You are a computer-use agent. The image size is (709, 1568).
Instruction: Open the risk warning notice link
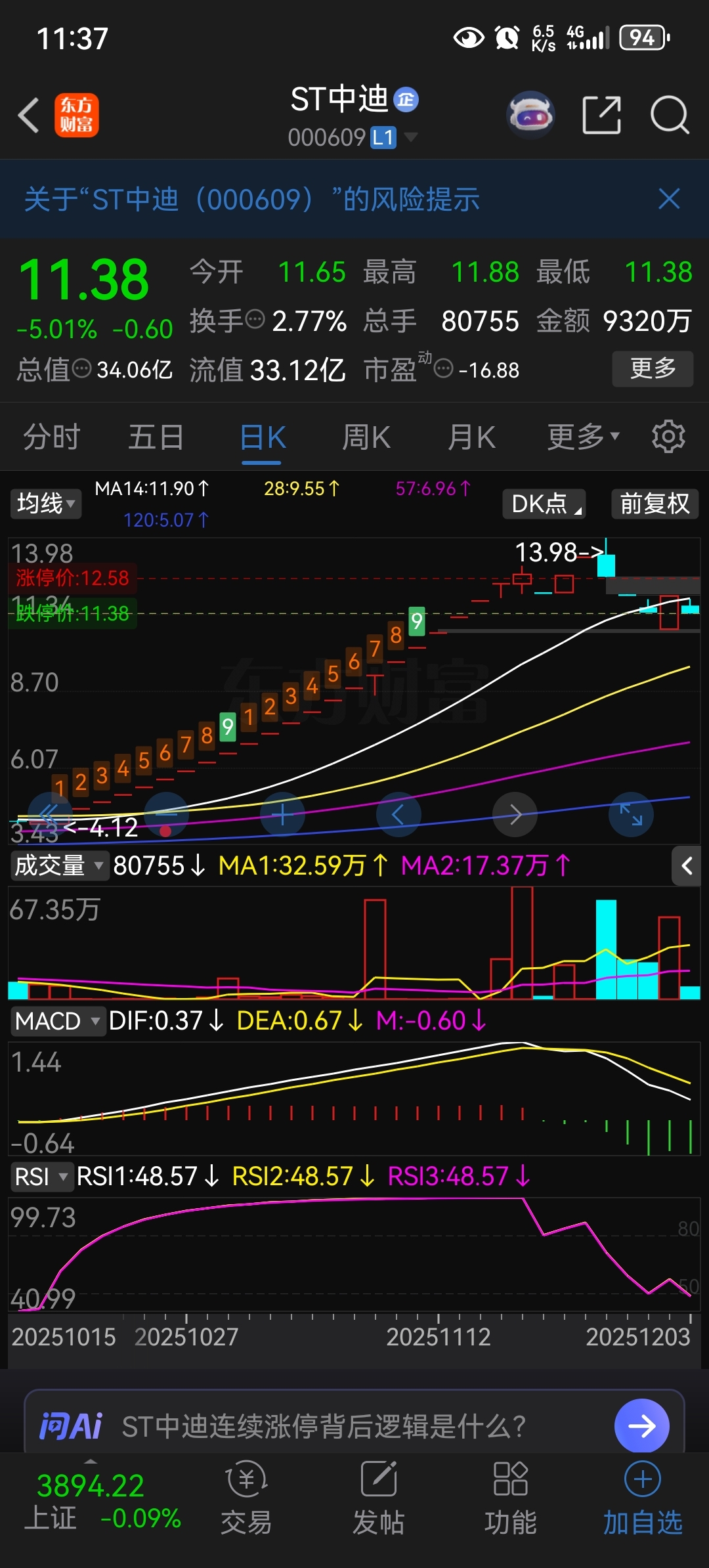click(x=252, y=199)
